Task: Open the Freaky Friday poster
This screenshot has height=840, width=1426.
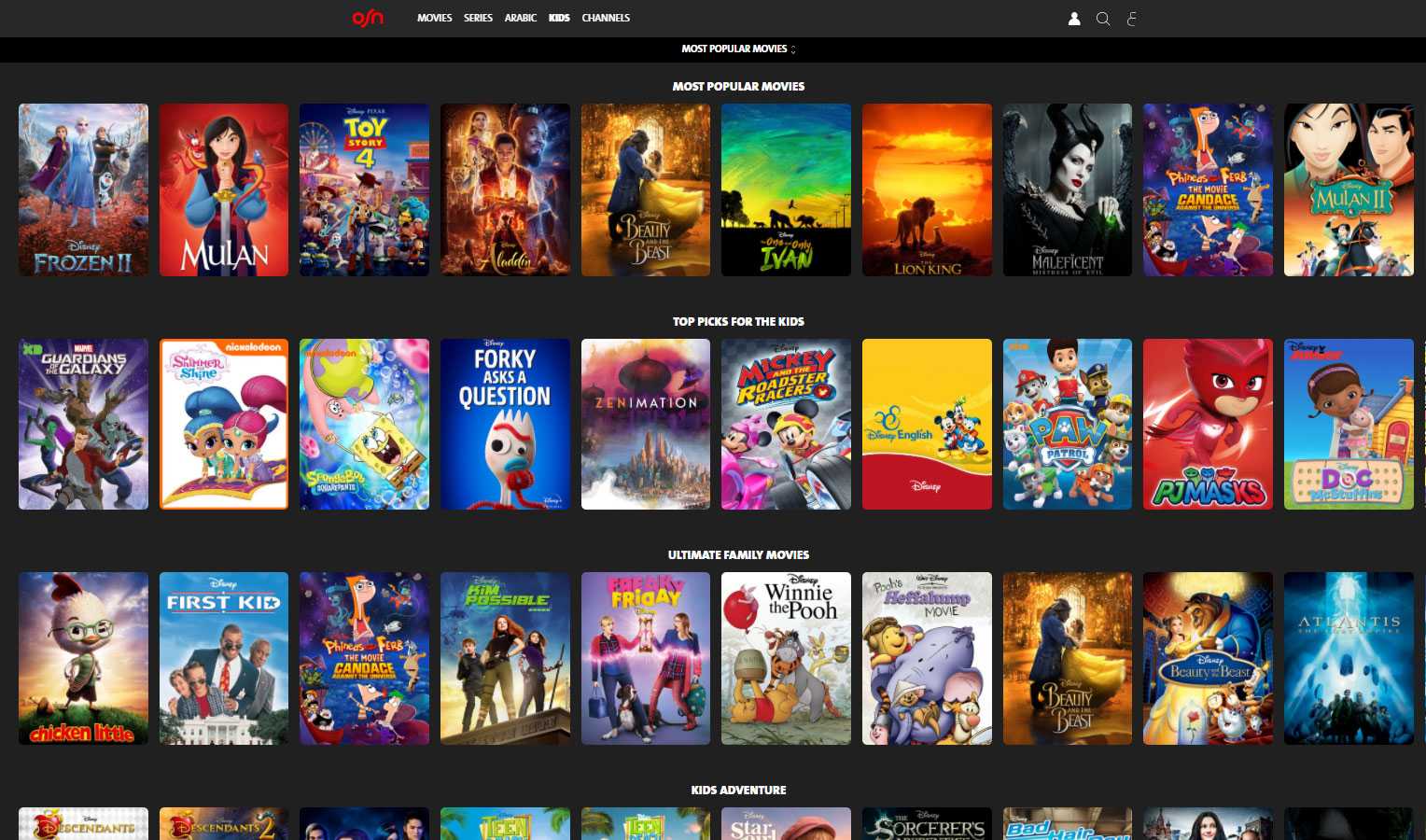Action: pos(646,658)
